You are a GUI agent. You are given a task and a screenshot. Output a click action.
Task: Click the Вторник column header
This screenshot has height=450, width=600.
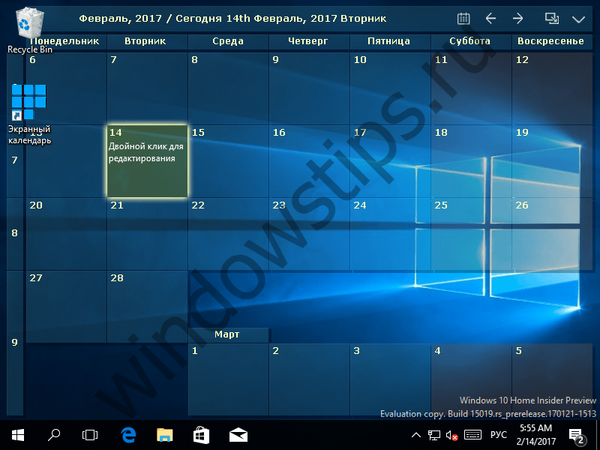[145, 41]
